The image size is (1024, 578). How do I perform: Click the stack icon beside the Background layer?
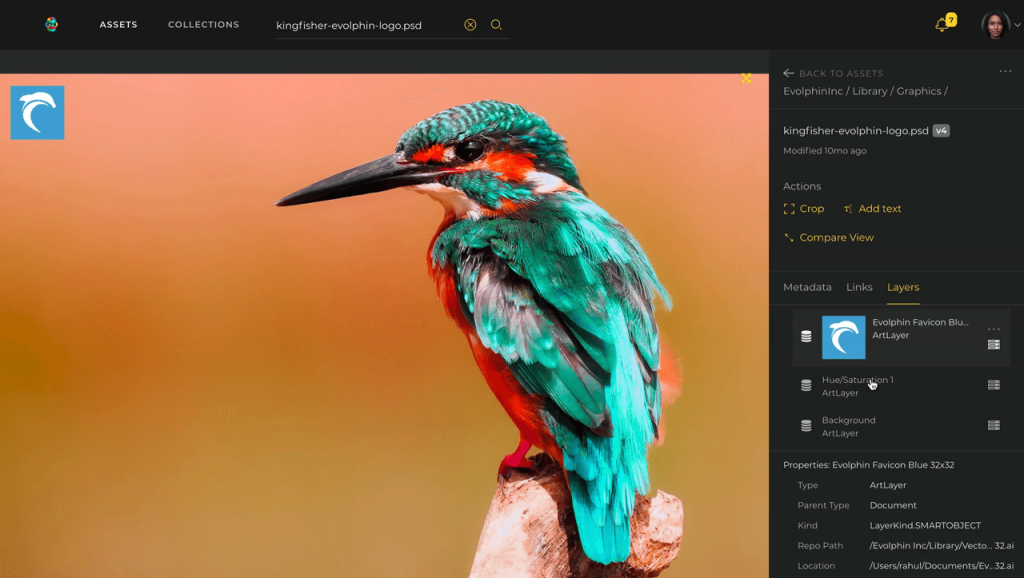pyautogui.click(x=806, y=425)
